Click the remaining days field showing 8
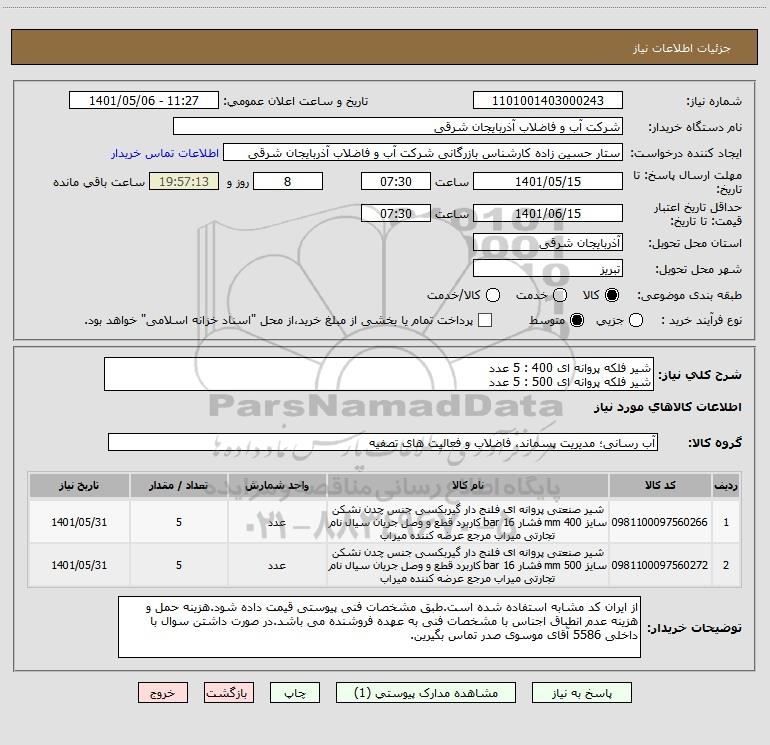Viewport: 770px width, 745px height. click(288, 181)
